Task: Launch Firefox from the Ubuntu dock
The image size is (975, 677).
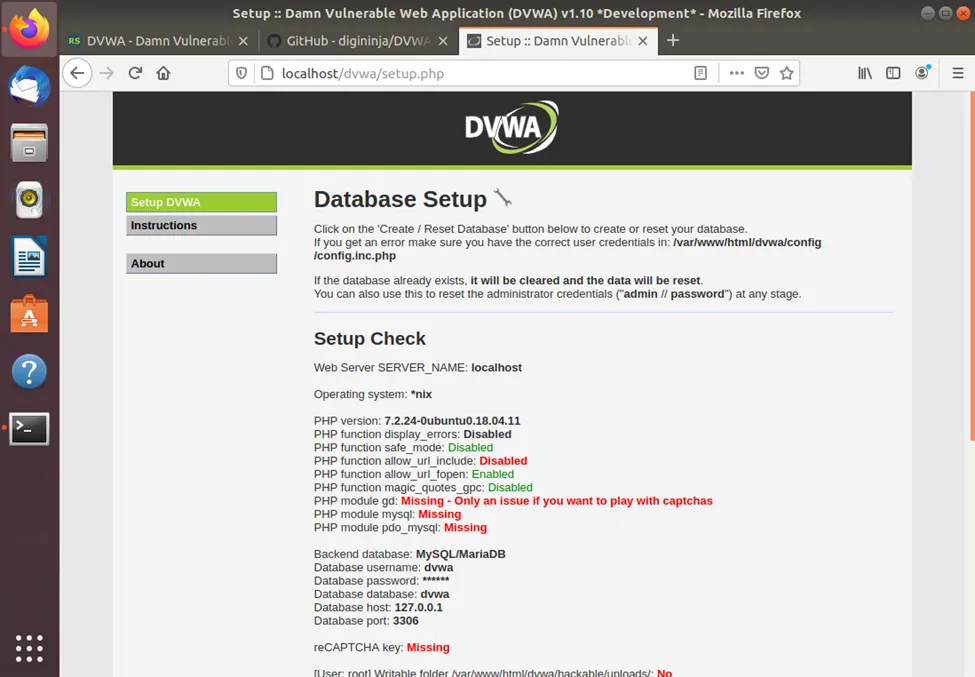Action: [29, 29]
